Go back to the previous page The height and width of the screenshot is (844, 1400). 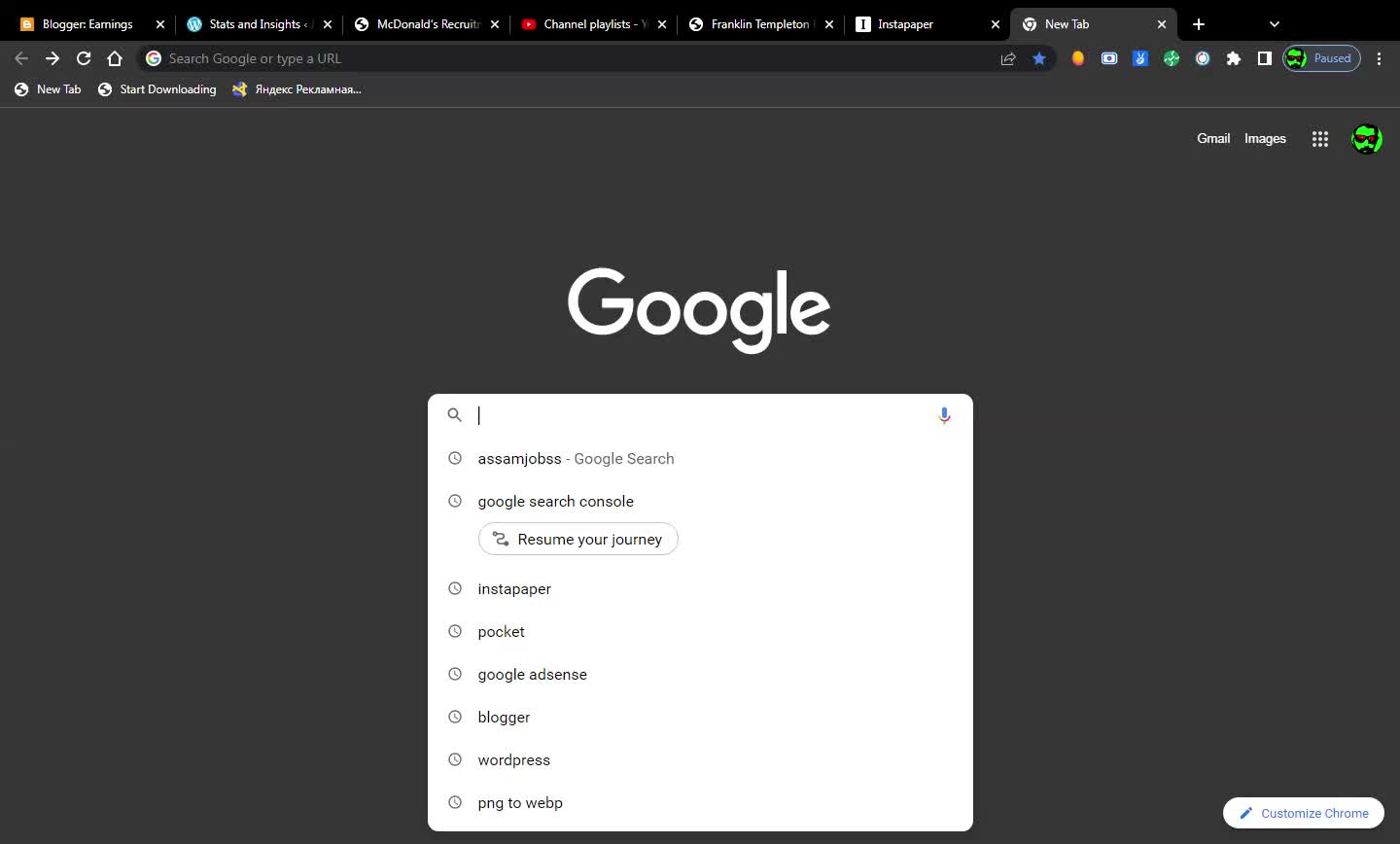pyautogui.click(x=21, y=58)
